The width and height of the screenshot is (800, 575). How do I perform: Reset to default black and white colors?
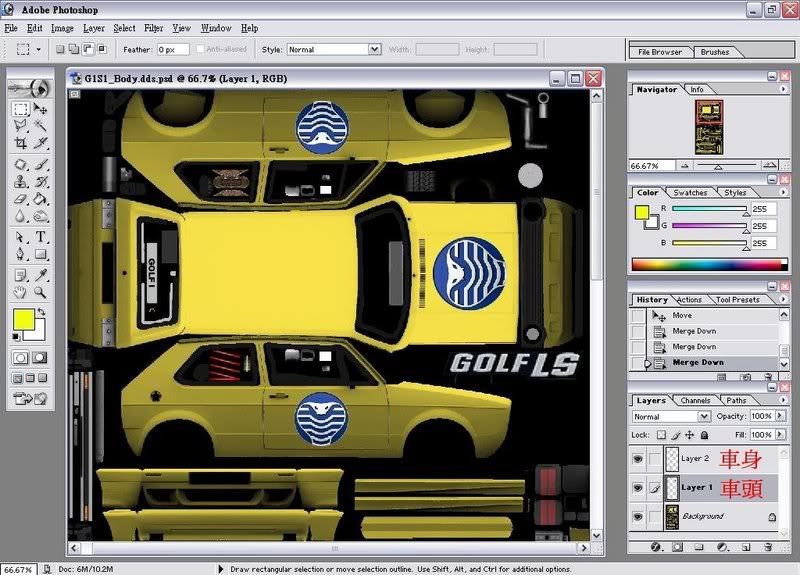pyautogui.click(x=16, y=337)
